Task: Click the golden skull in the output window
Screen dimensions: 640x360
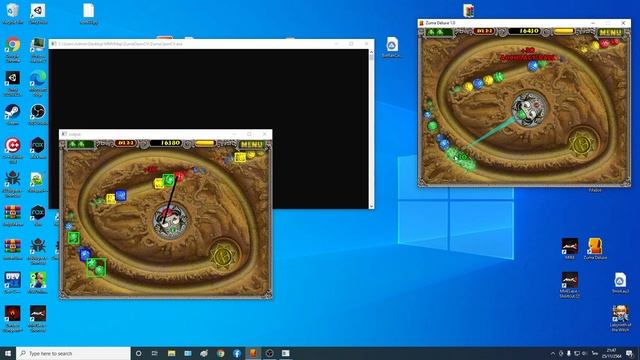Action: click(223, 256)
